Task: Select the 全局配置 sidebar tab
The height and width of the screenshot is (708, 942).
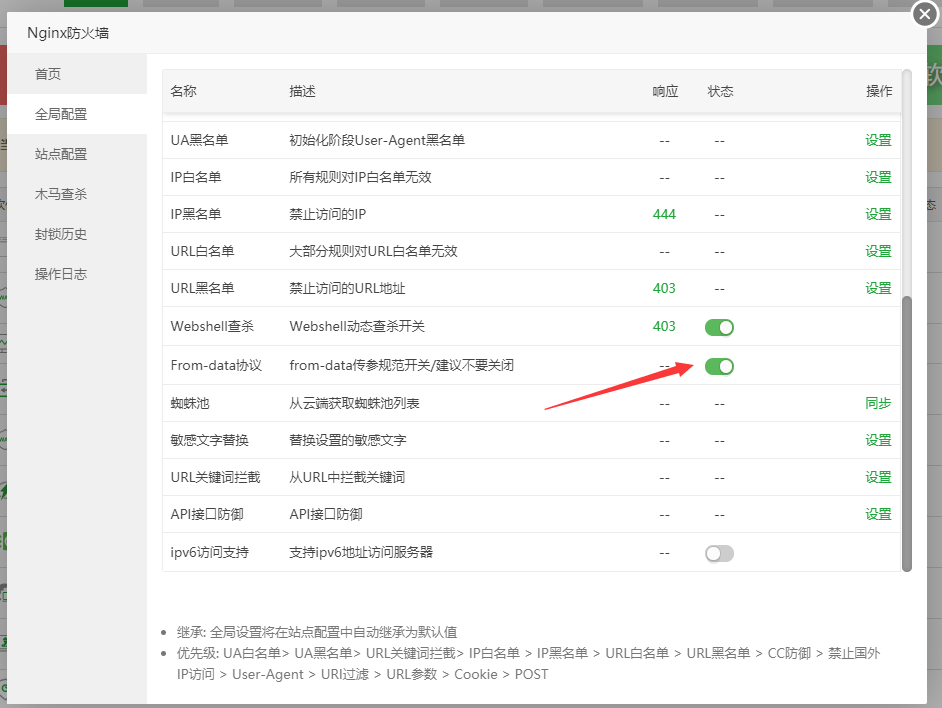Action: [x=77, y=114]
